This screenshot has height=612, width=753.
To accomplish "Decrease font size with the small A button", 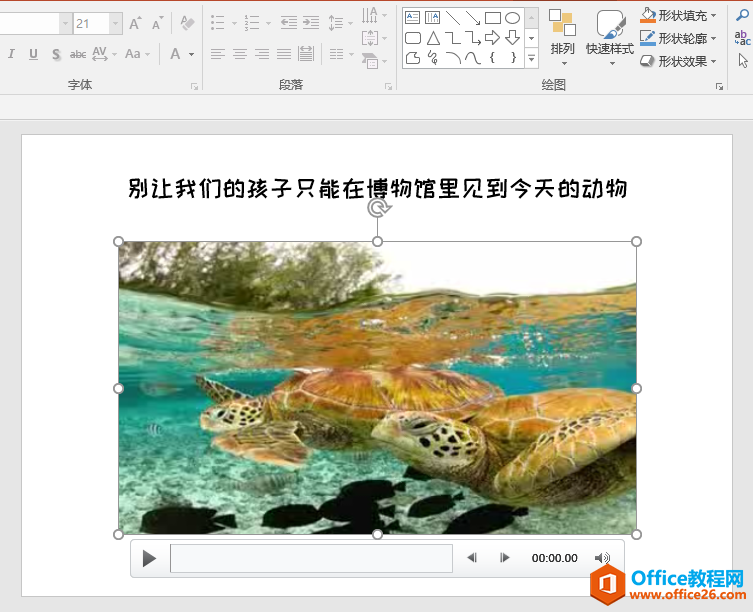I will (157, 23).
